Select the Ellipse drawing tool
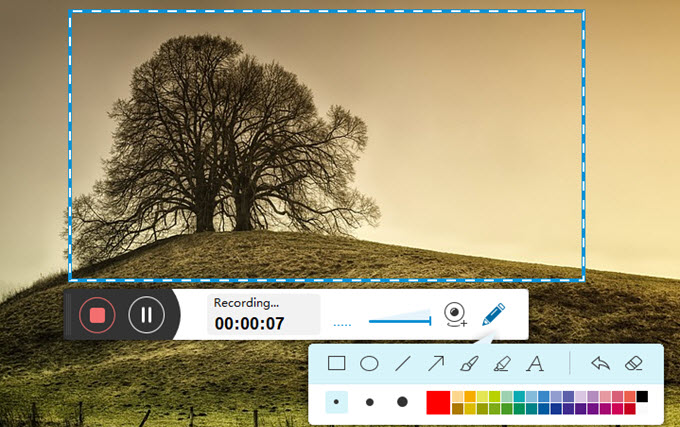This screenshot has height=427, width=680. point(369,364)
